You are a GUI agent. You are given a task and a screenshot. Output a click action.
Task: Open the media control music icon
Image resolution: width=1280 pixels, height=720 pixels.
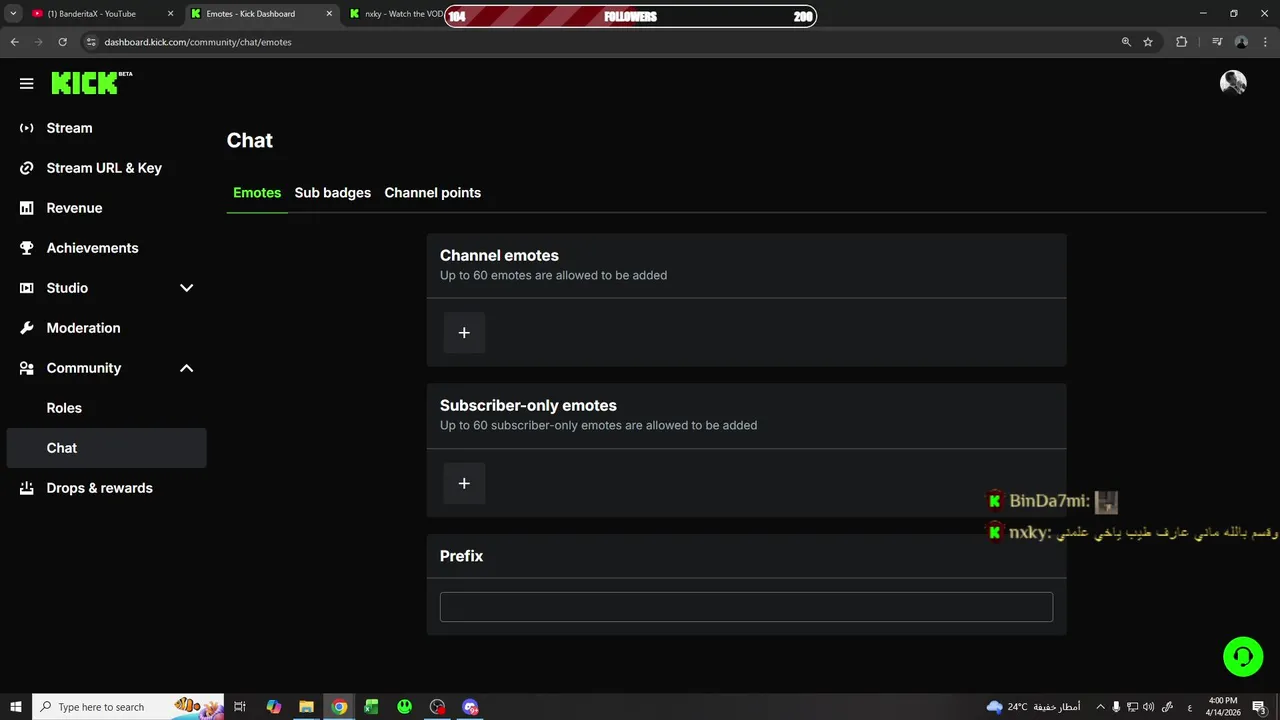tap(1216, 42)
